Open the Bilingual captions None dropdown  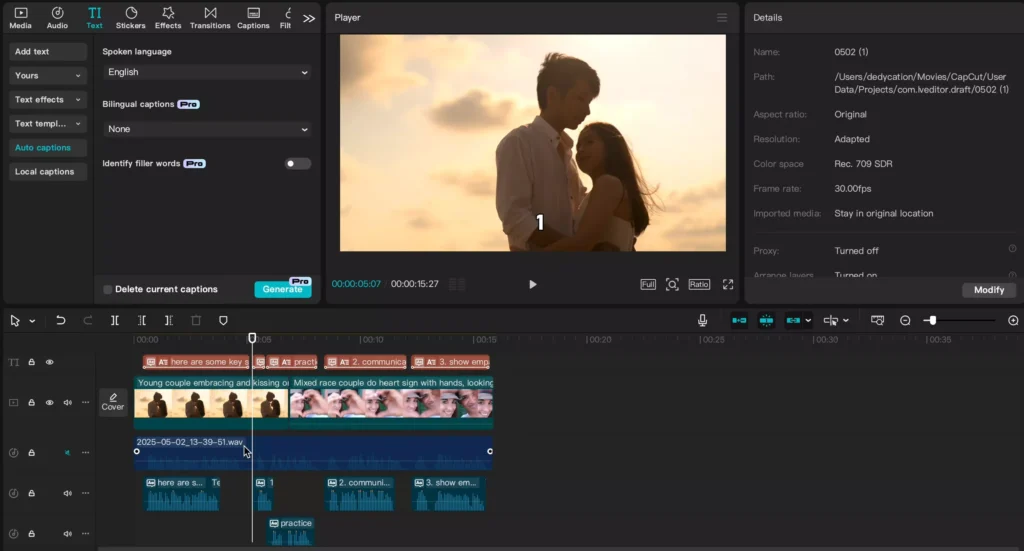[x=207, y=129]
